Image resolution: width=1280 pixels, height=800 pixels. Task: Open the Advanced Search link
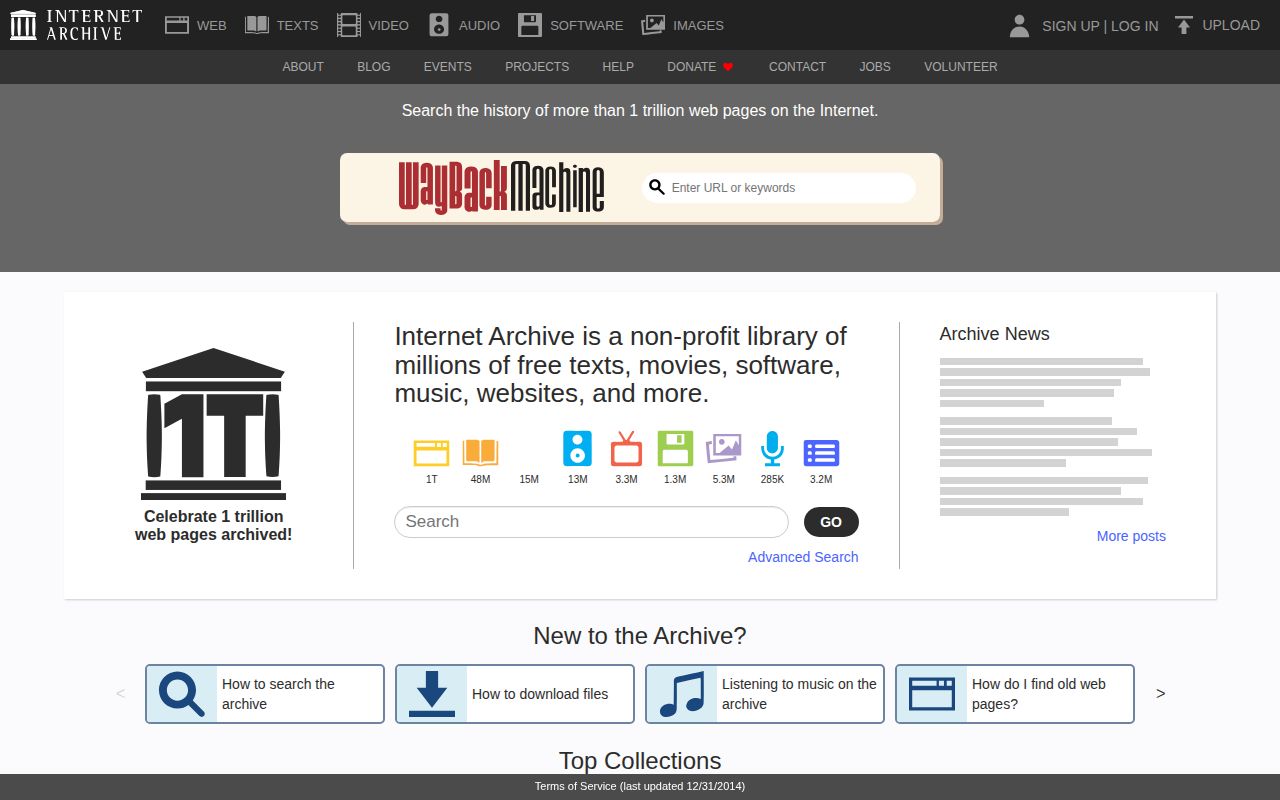click(x=803, y=557)
